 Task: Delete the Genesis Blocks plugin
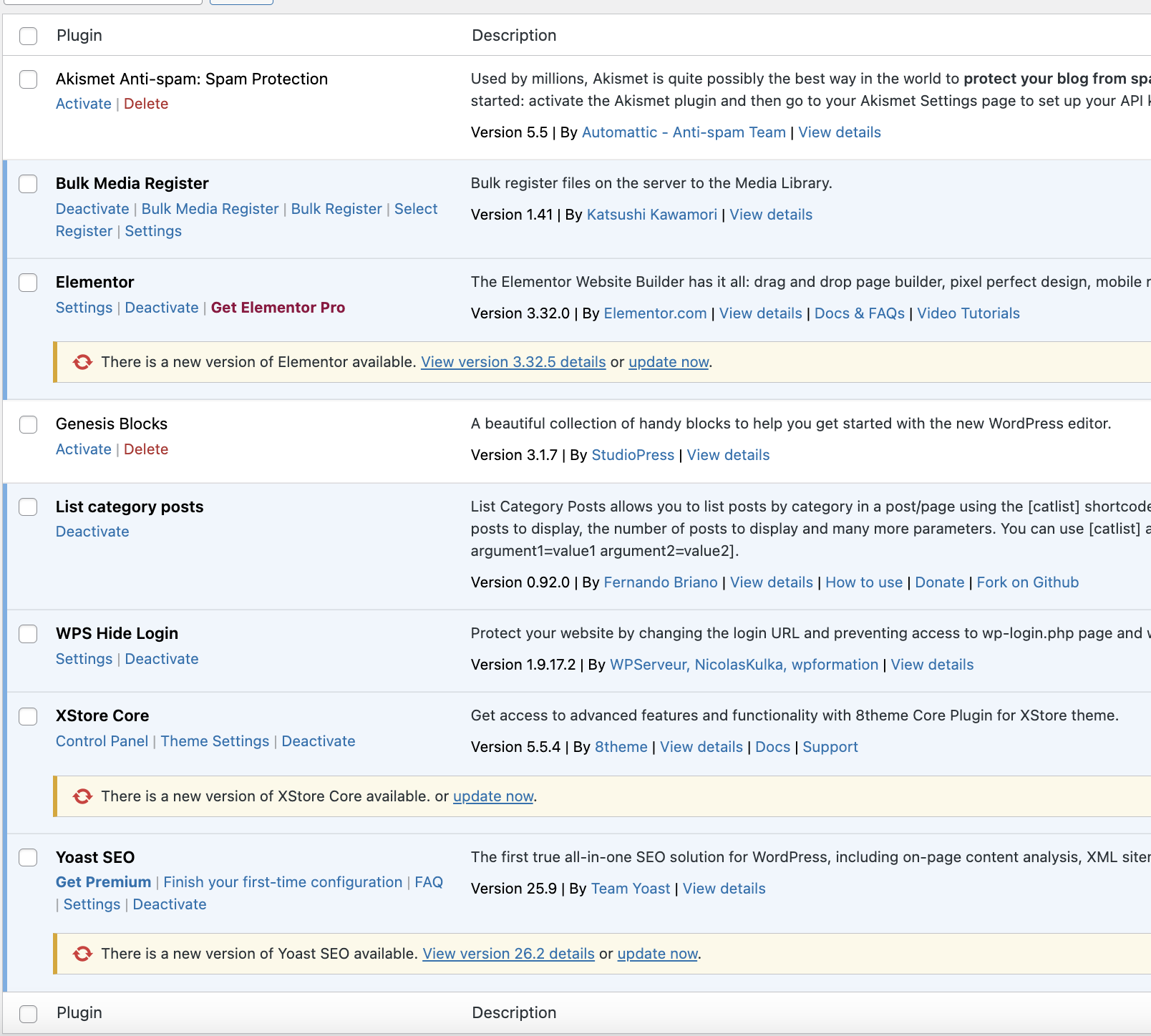[146, 449]
